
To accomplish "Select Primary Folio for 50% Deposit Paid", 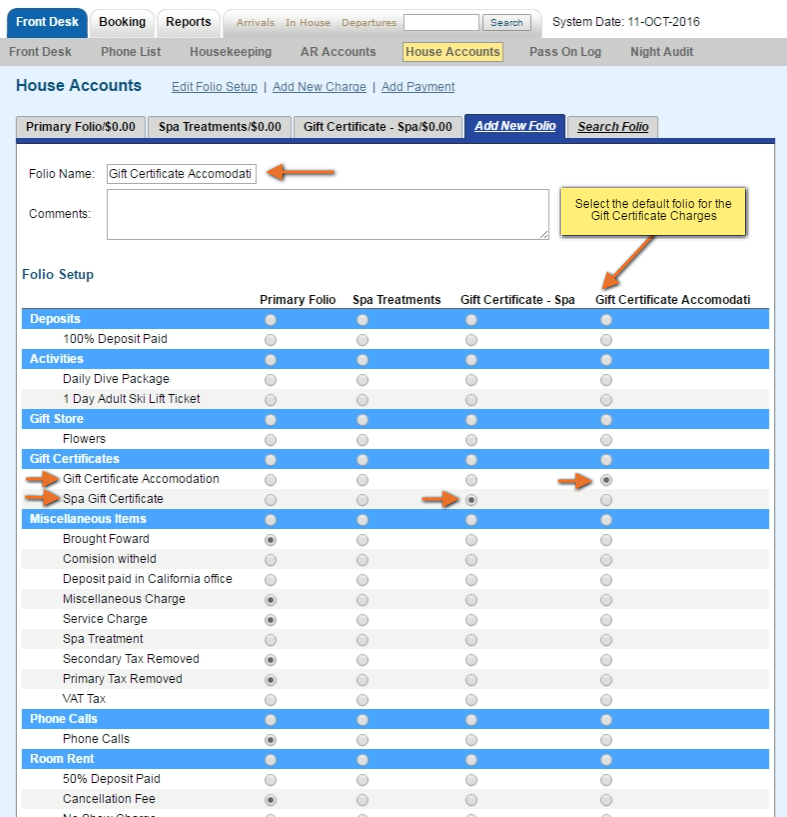I will (x=270, y=780).
